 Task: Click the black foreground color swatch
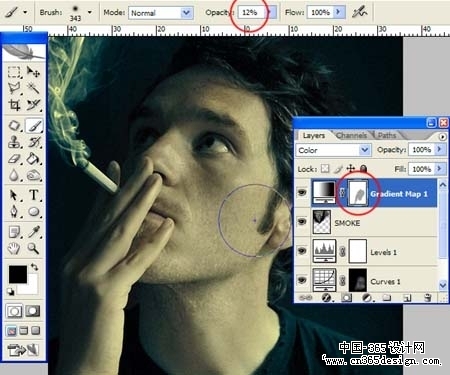[x=18, y=274]
